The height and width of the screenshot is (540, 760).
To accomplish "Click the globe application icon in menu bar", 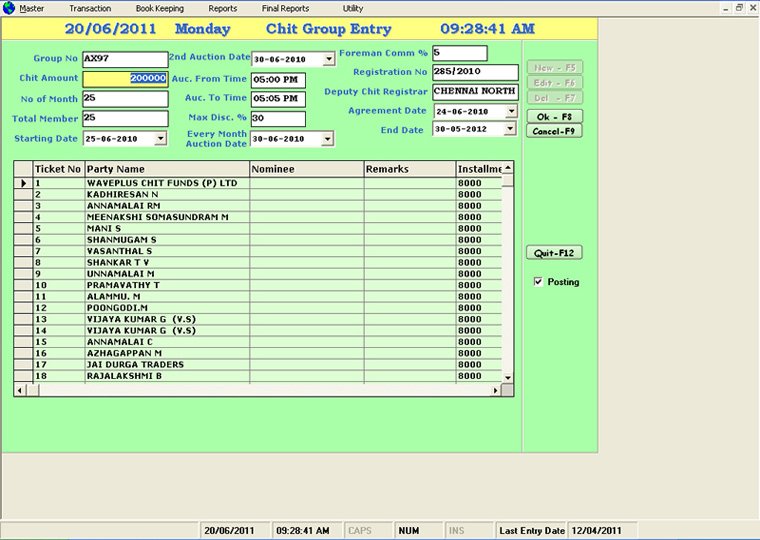I will (9, 8).
